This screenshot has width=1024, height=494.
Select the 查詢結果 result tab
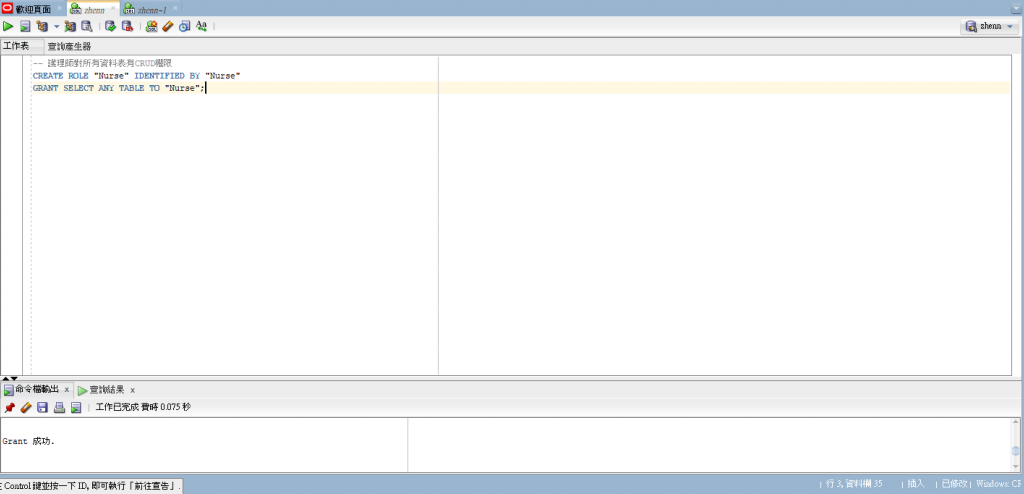click(x=106, y=390)
